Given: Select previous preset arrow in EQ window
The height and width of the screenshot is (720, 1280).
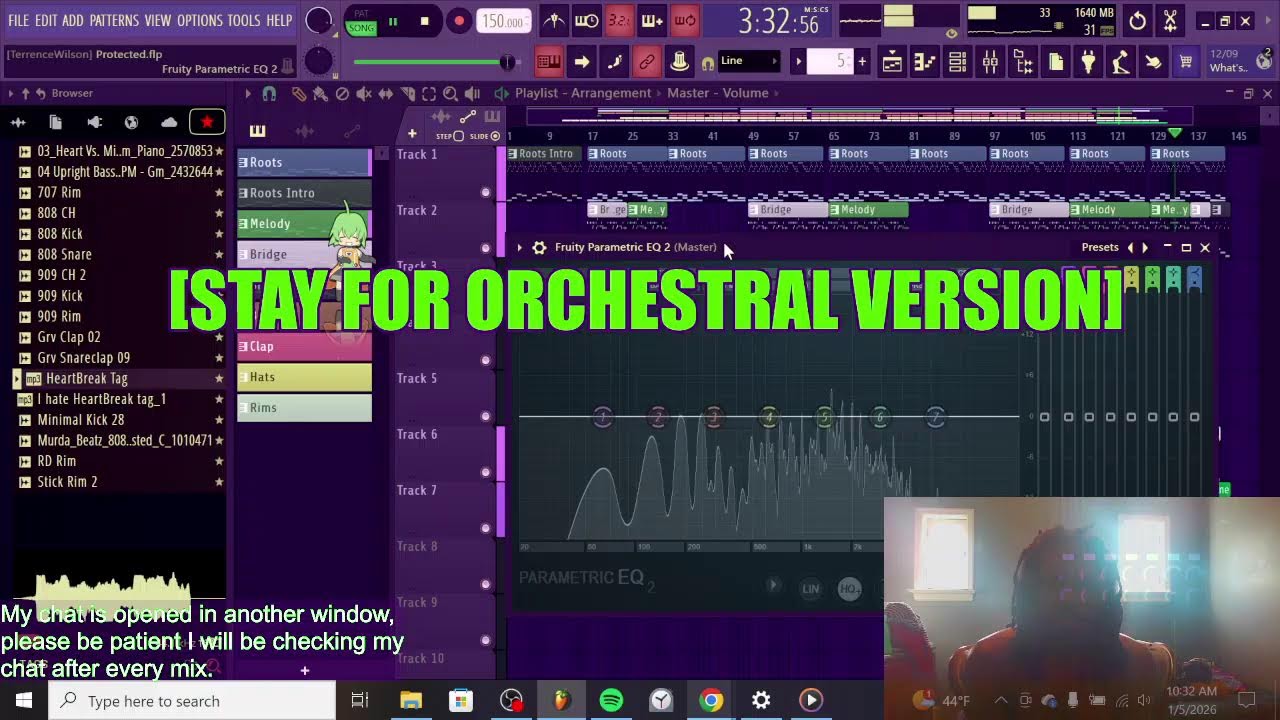Looking at the screenshot, I should pos(1131,247).
